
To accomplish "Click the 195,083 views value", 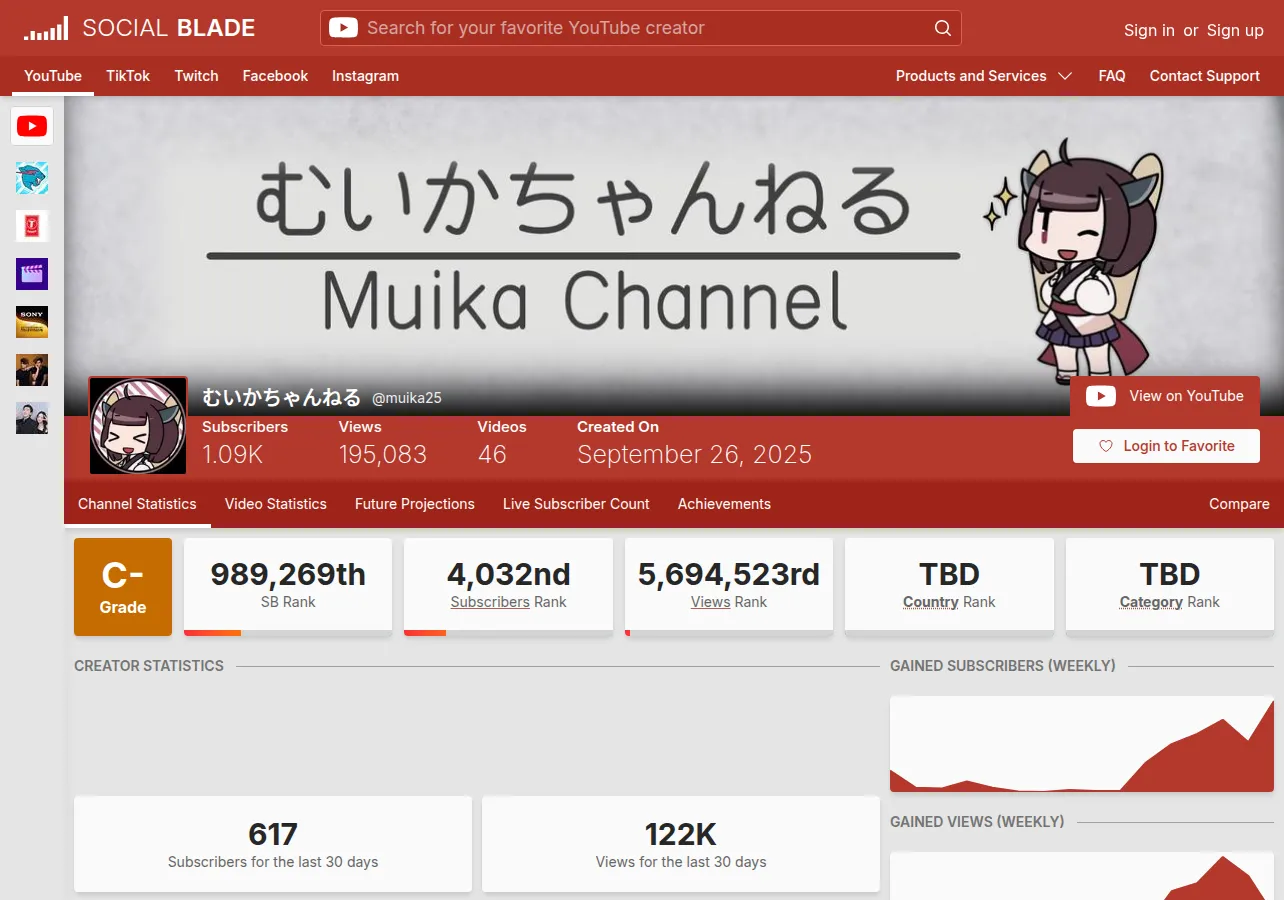I will tap(383, 455).
